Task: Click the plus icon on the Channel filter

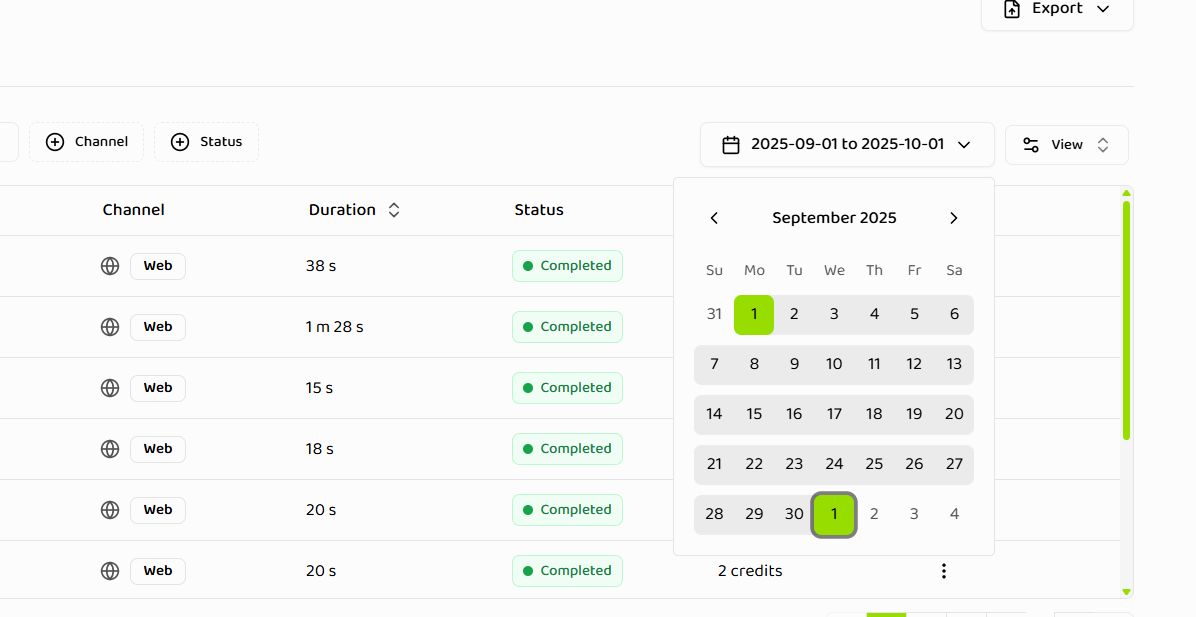Action: coord(55,142)
